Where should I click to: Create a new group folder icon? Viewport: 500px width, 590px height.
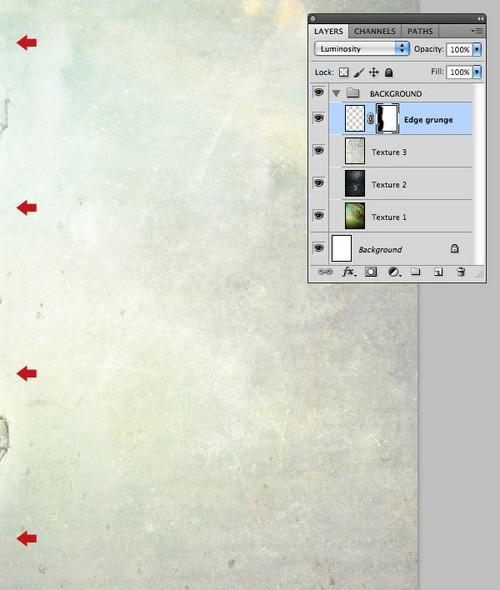(x=415, y=271)
